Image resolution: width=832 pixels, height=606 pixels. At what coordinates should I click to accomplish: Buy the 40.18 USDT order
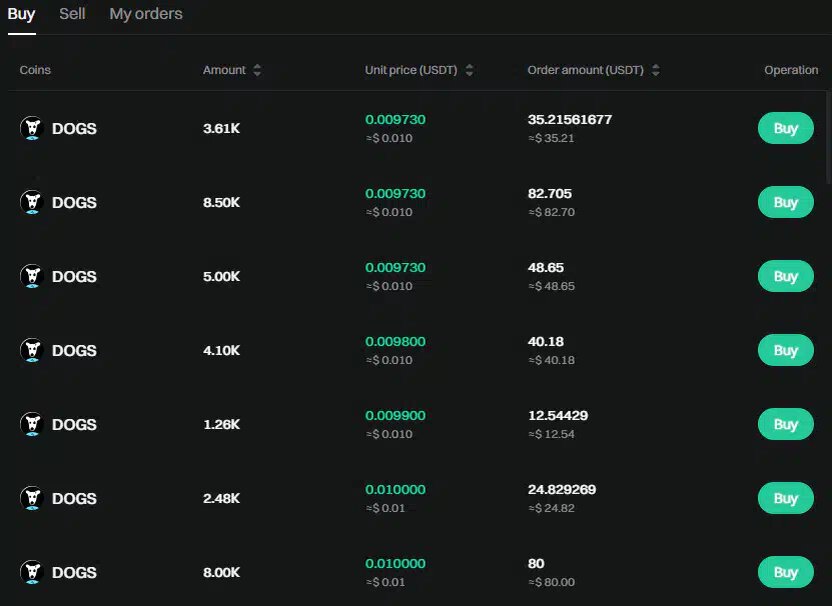pos(785,350)
